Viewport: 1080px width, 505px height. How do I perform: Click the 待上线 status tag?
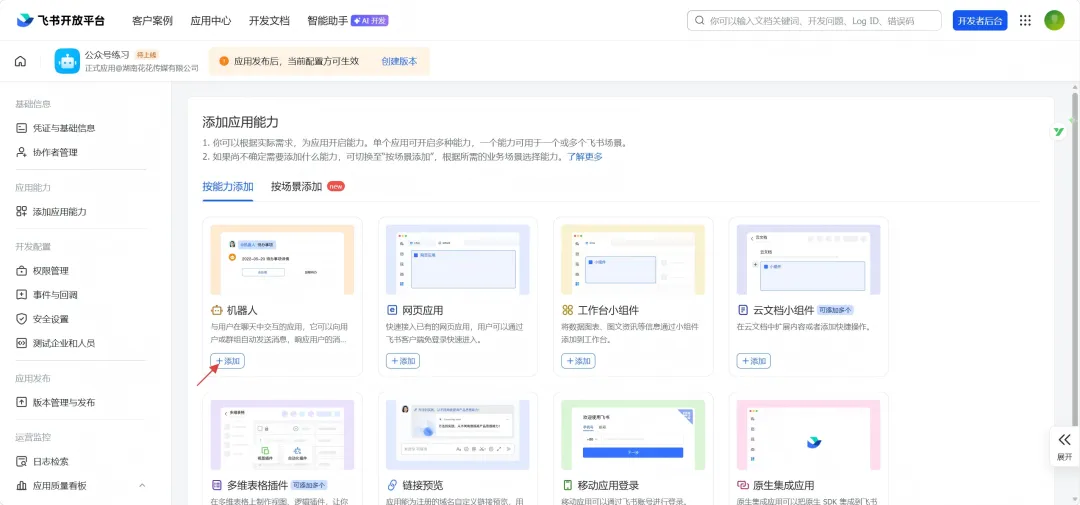tap(147, 54)
